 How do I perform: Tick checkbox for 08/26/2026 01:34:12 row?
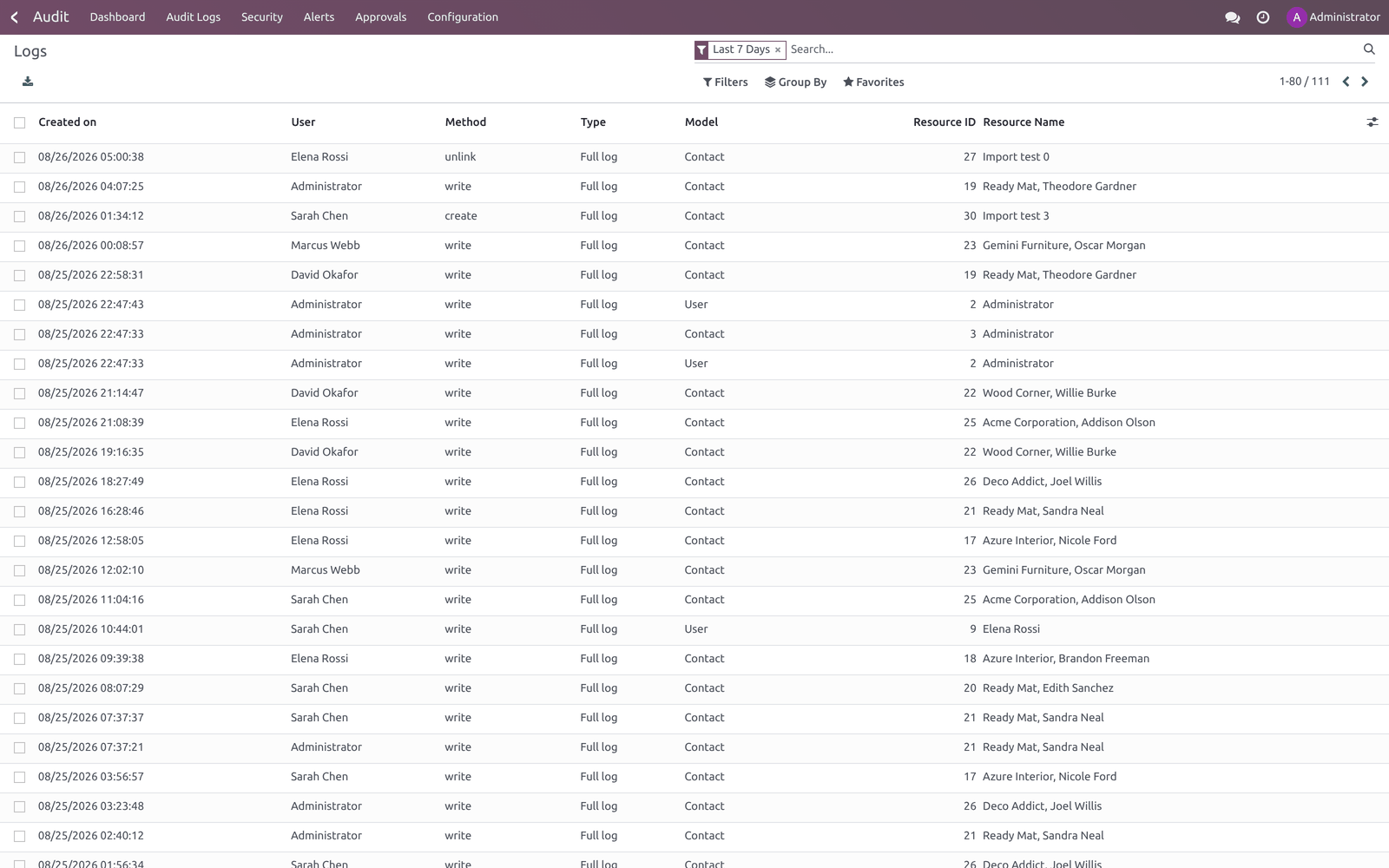[19, 216]
